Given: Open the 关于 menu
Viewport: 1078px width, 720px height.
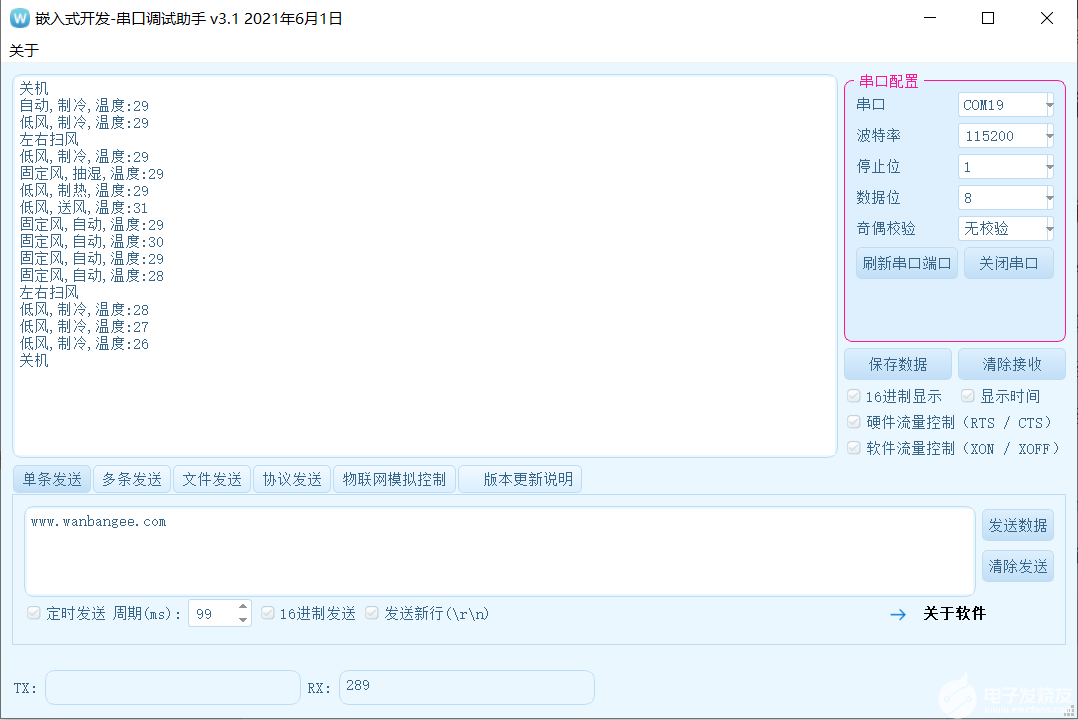Looking at the screenshot, I should point(24,50).
